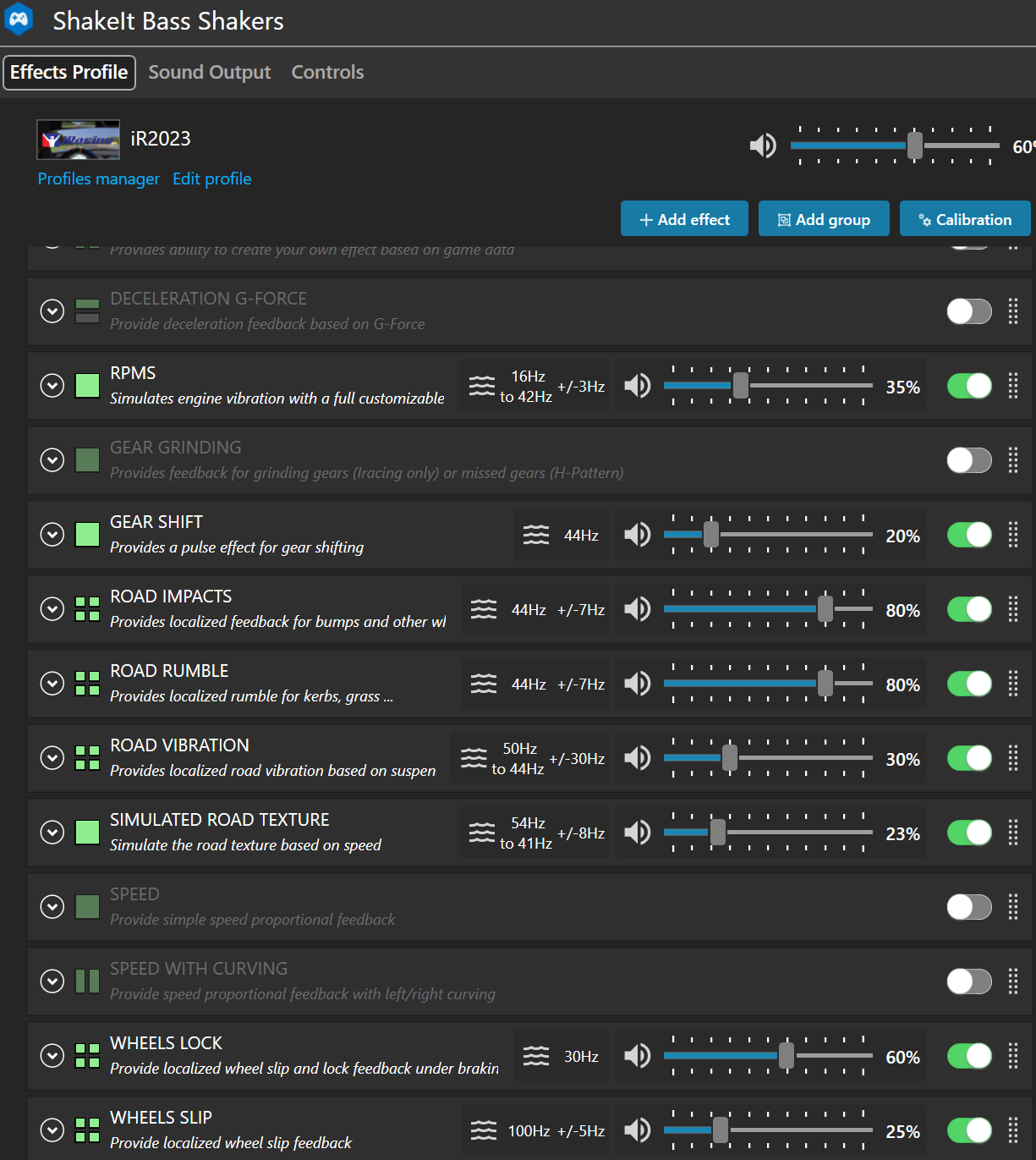Click the Speed With Curving channel icon
The height and width of the screenshot is (1160, 1036).
pyautogui.click(x=87, y=981)
